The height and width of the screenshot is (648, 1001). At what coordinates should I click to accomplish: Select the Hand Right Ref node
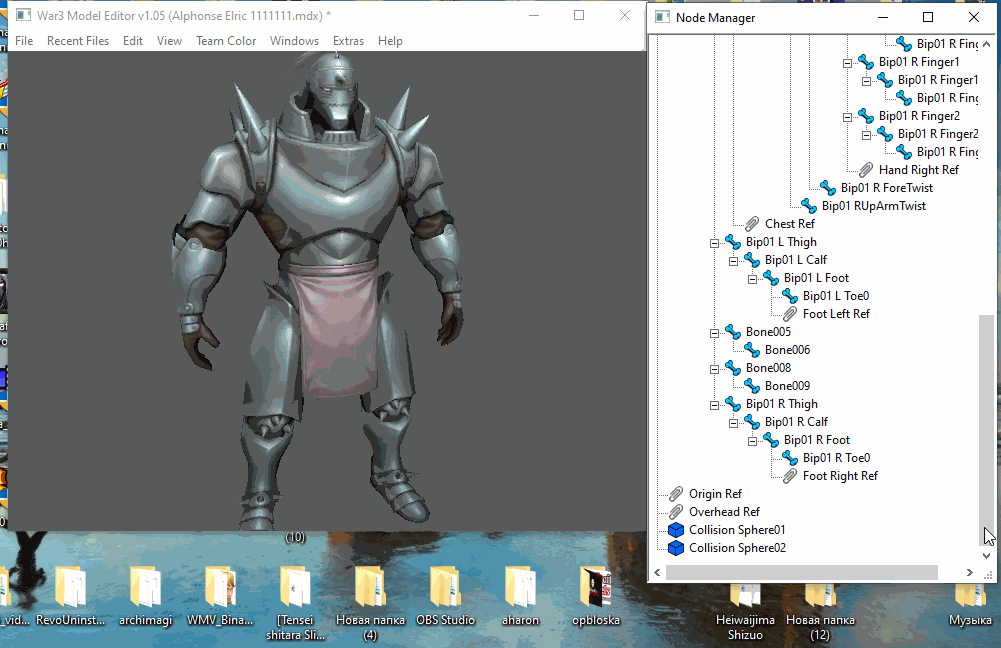(918, 170)
